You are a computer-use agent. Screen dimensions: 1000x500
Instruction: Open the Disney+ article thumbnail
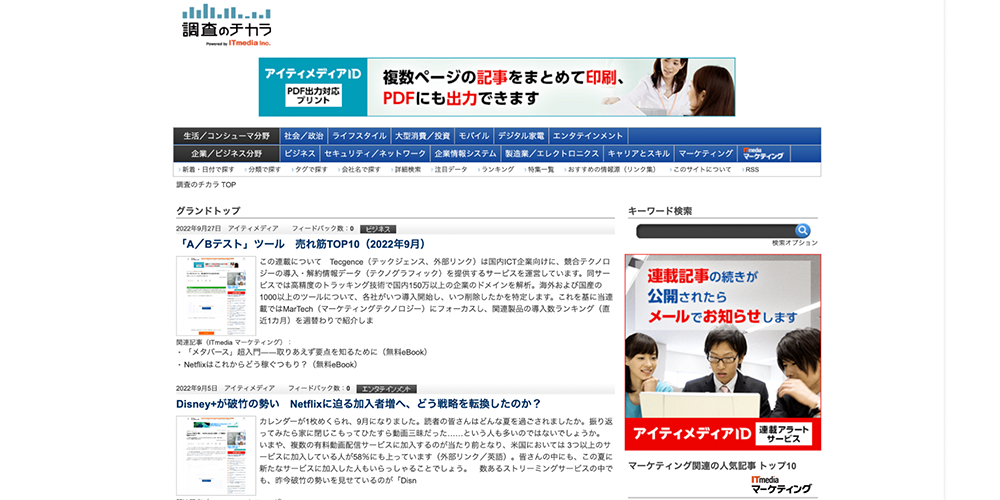pyautogui.click(x=216, y=455)
